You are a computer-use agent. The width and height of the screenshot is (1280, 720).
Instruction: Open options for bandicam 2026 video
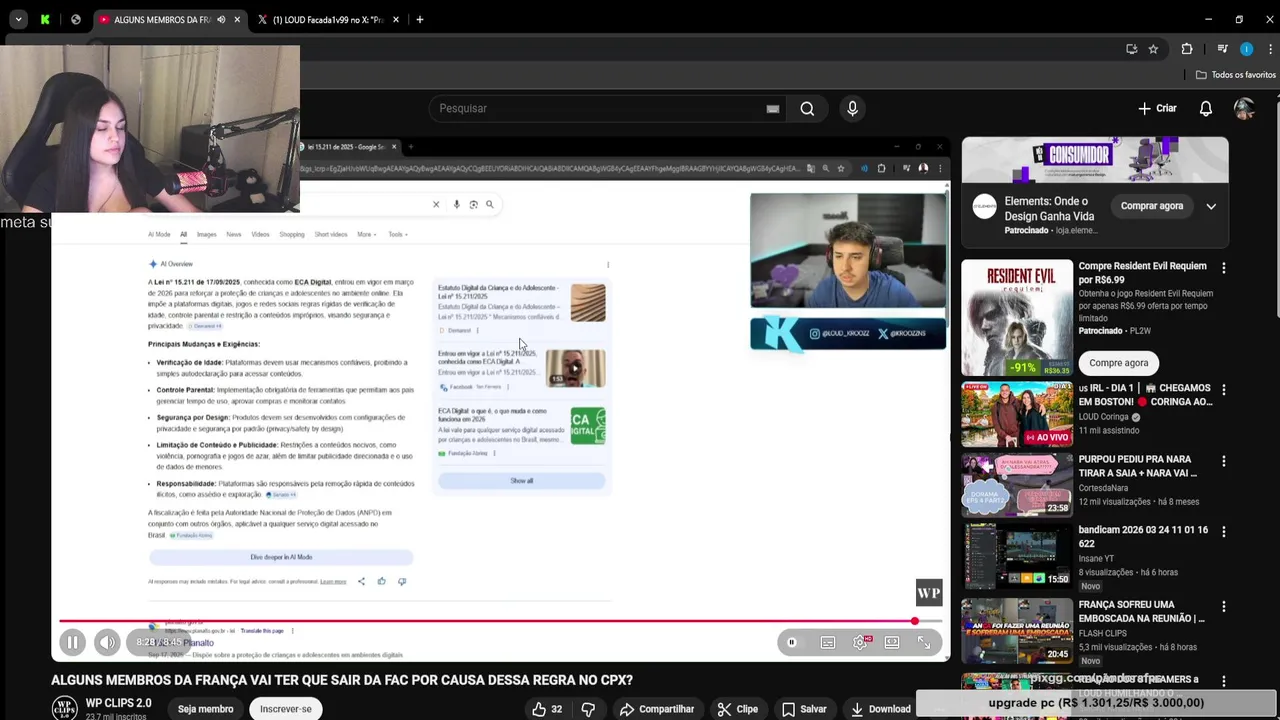1223,532
